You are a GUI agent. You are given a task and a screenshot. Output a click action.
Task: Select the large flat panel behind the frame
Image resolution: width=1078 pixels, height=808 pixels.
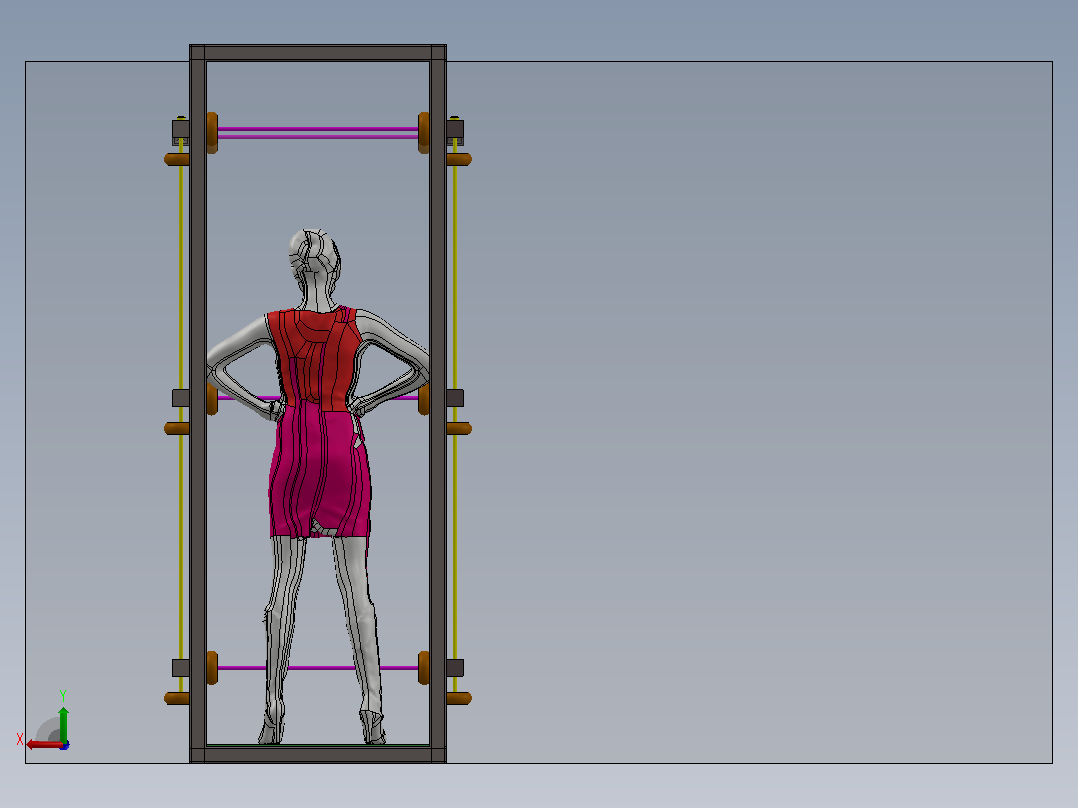click(749, 413)
